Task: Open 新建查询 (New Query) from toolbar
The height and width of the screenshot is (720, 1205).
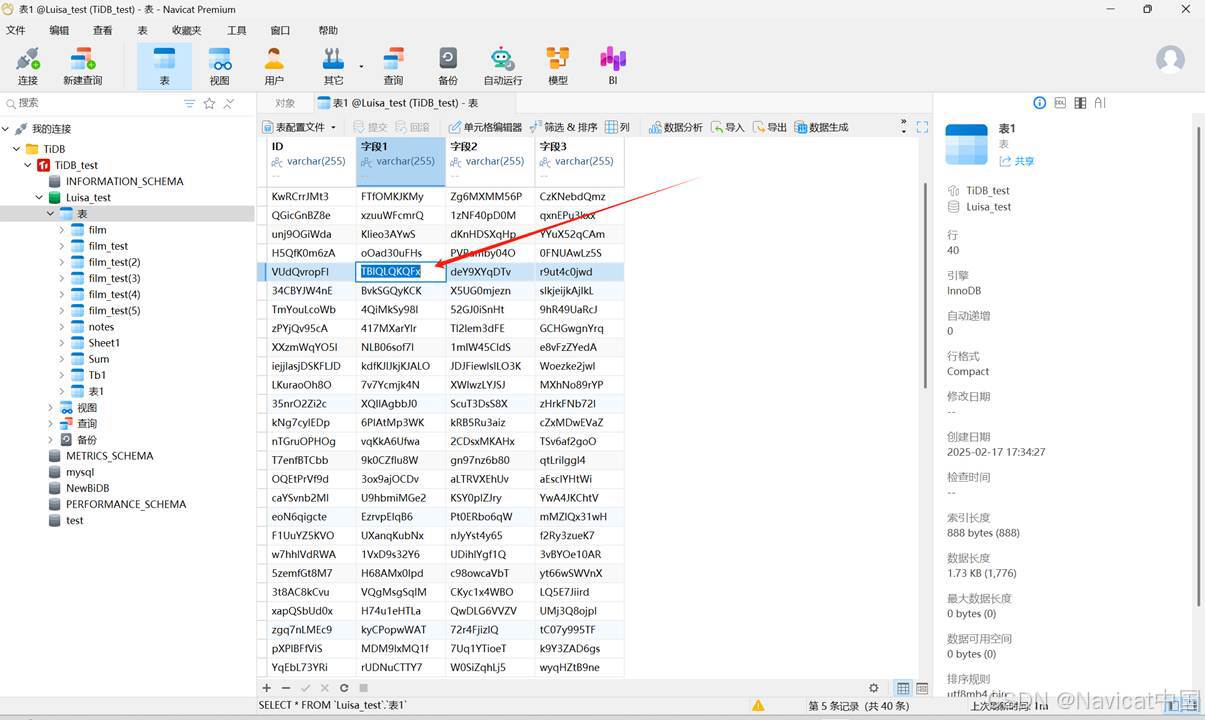Action: click(82, 66)
